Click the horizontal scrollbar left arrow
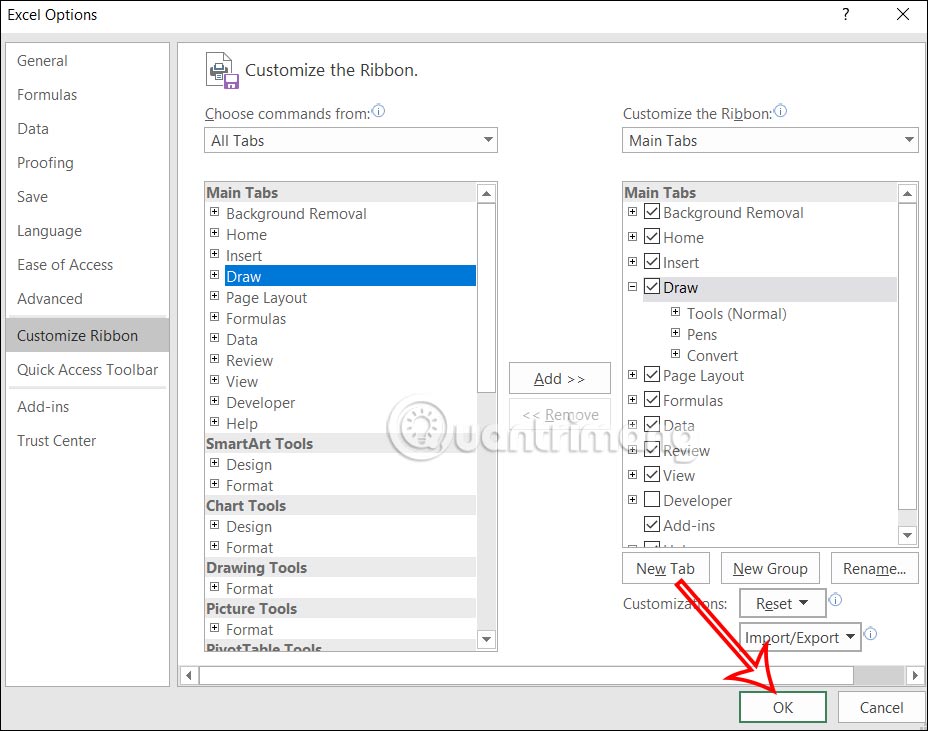The height and width of the screenshot is (731, 928). coord(189,675)
